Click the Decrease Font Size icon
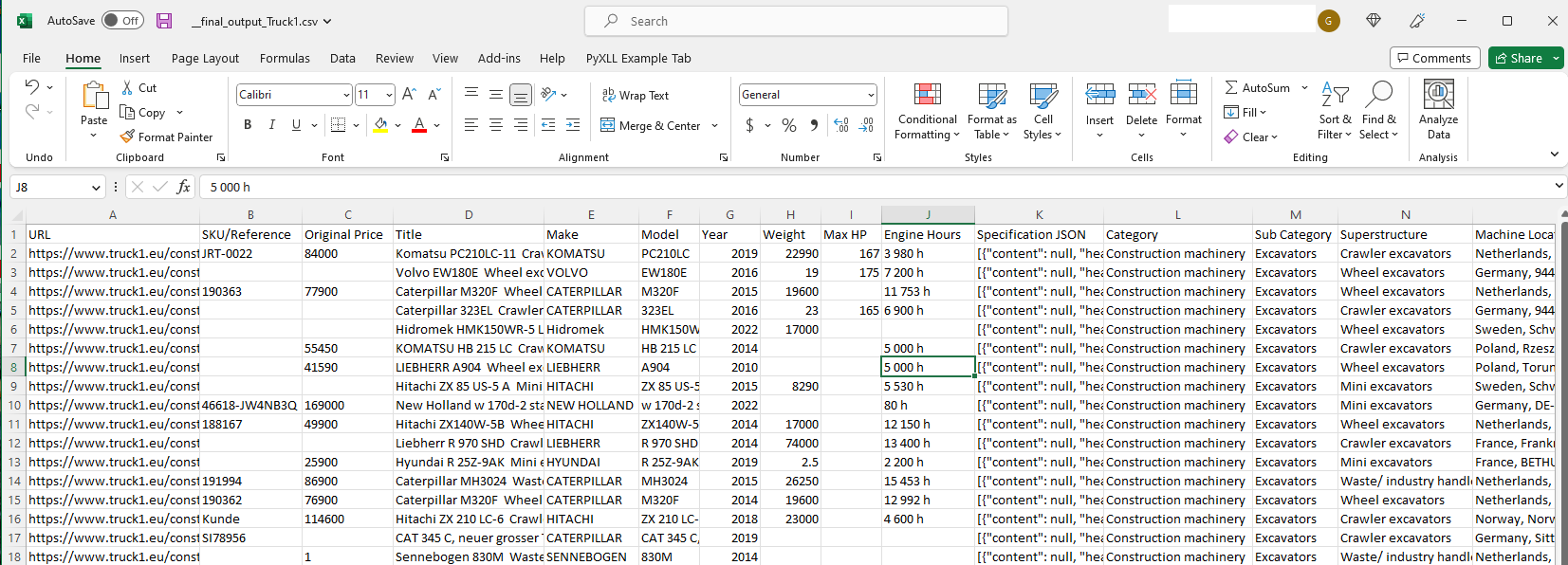Screen dimensions: 1568x565 coord(434,94)
